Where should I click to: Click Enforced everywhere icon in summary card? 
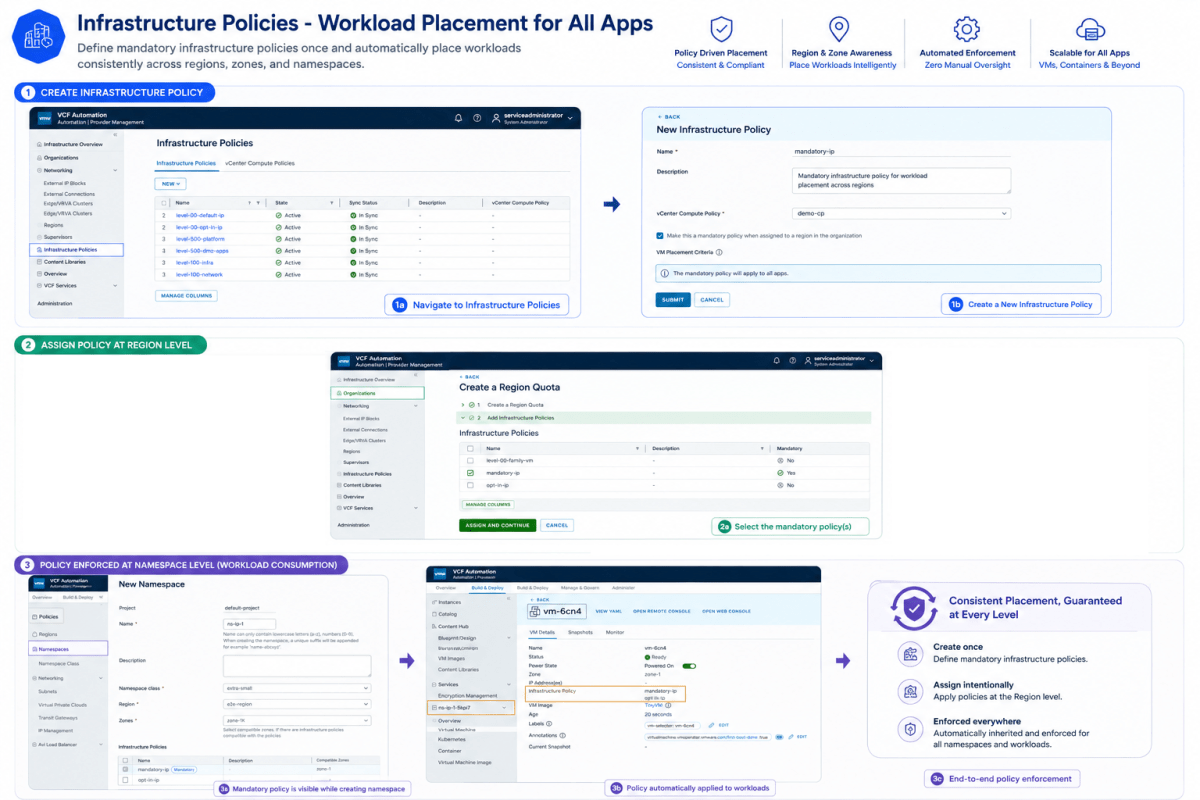point(910,729)
